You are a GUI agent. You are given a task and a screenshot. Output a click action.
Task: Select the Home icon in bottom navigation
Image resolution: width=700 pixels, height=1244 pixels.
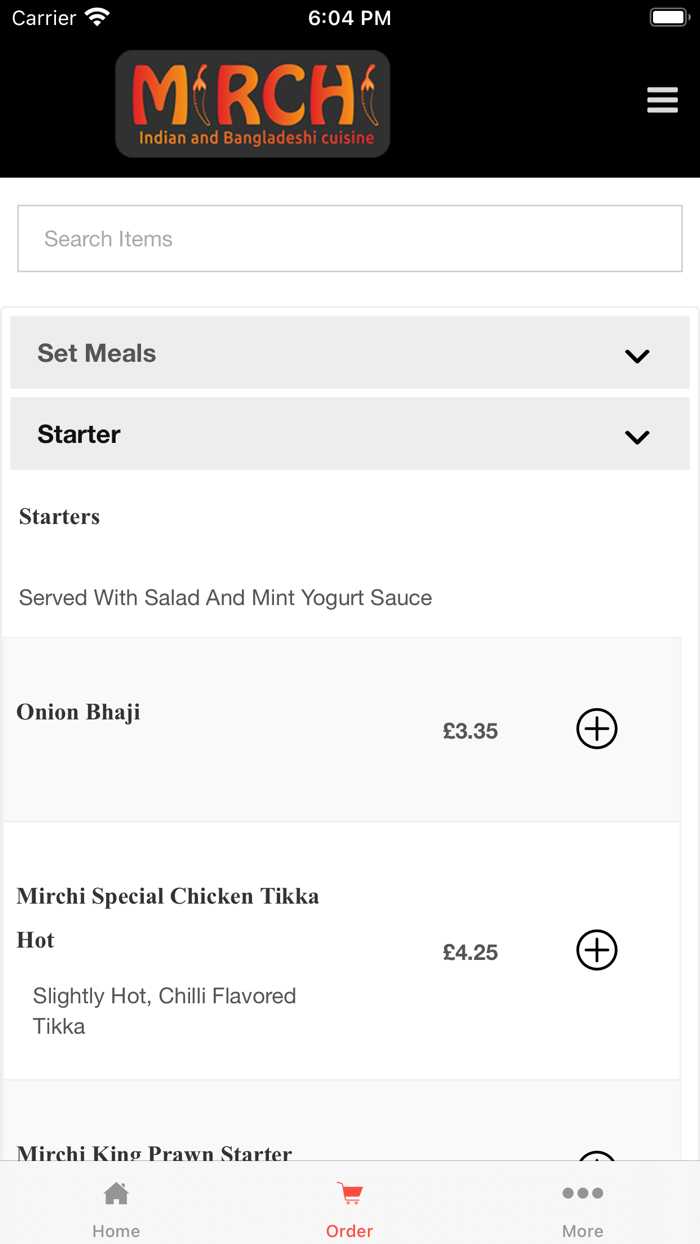116,1192
